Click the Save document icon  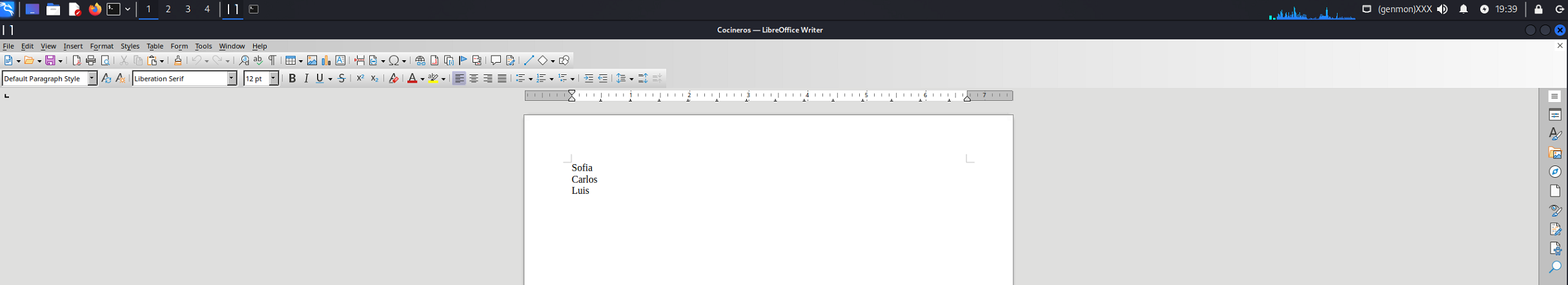51,61
